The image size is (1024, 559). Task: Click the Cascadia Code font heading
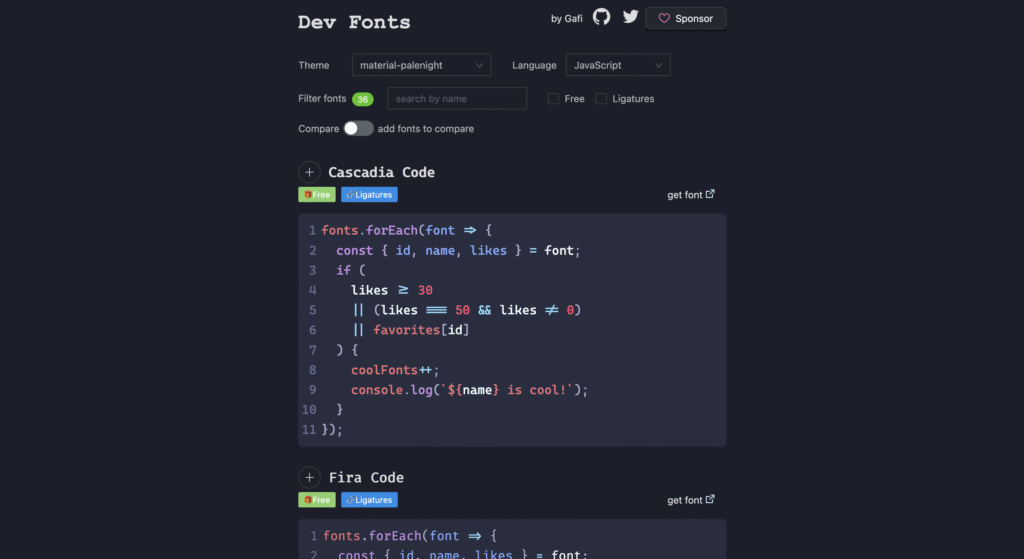point(381,172)
